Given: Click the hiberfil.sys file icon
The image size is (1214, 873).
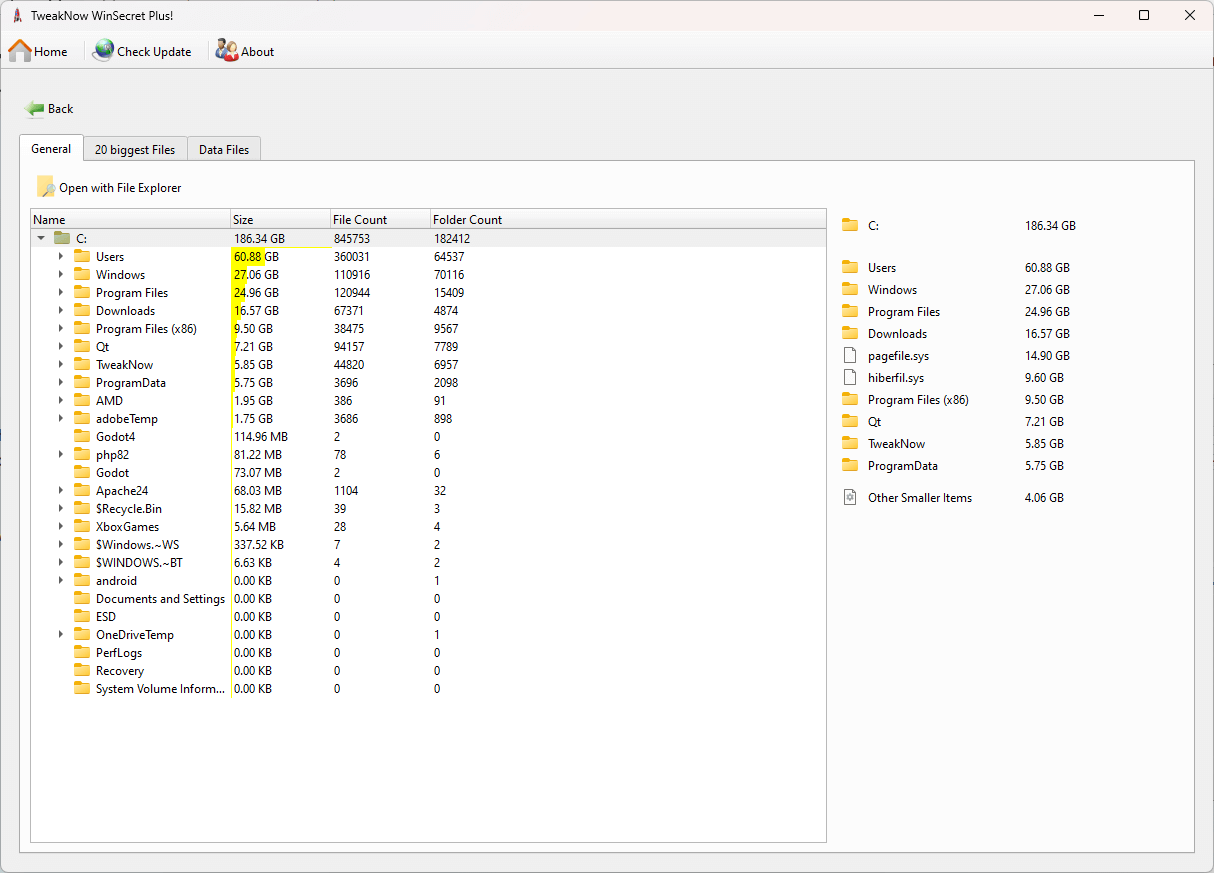Looking at the screenshot, I should pyautogui.click(x=850, y=377).
